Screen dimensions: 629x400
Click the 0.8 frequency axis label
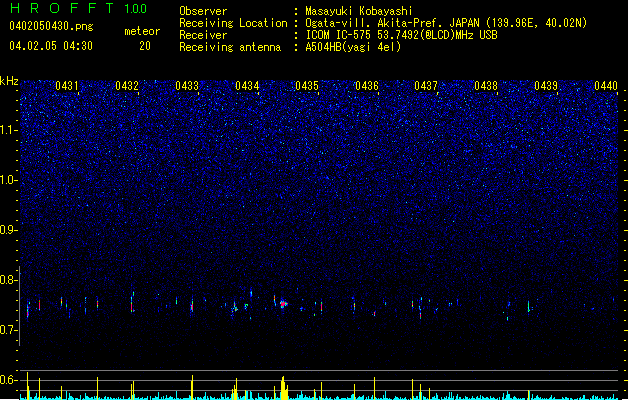(x=8, y=280)
